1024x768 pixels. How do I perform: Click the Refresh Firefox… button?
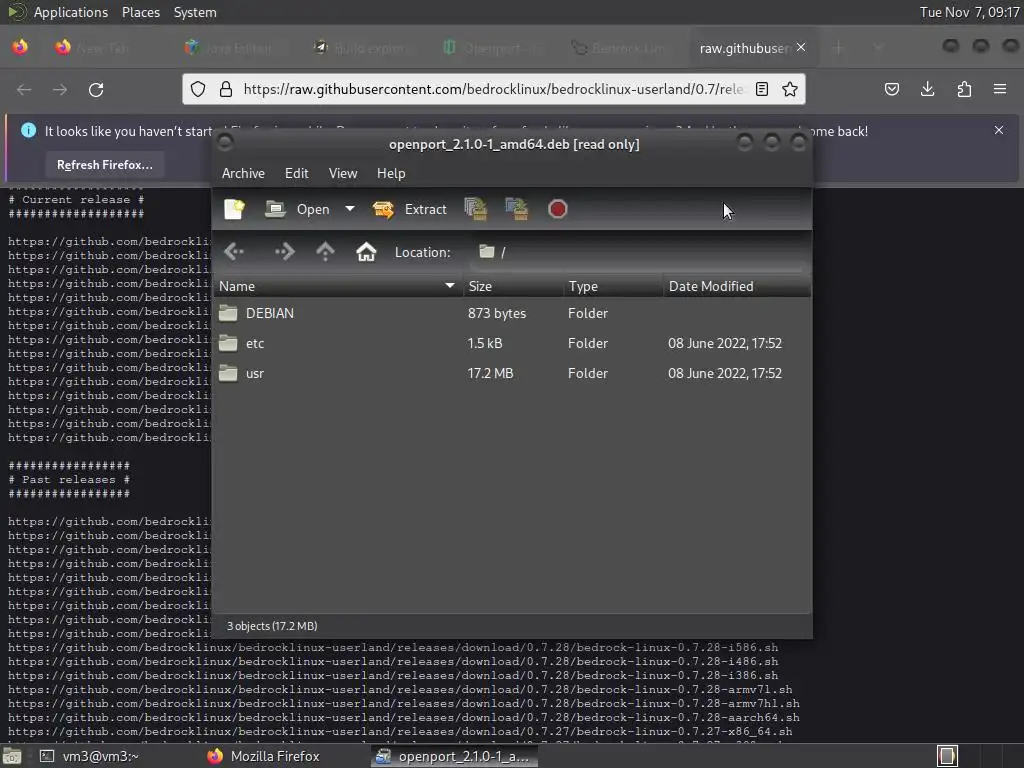[x=104, y=165]
